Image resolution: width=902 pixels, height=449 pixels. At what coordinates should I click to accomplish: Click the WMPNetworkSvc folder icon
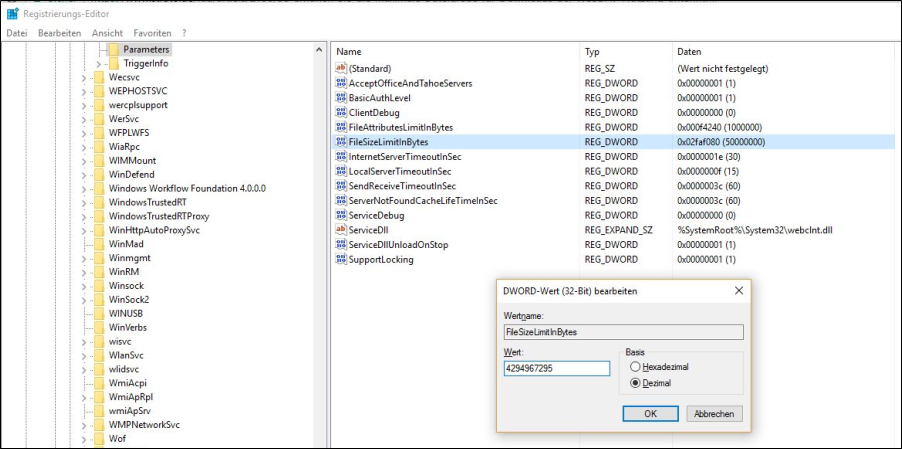click(99, 425)
